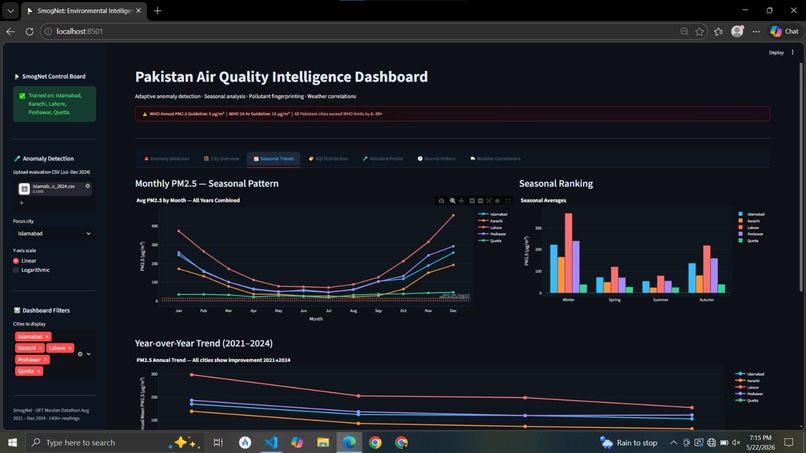Switch to AQI Distribution tab
806x453 pixels.
click(x=328, y=159)
